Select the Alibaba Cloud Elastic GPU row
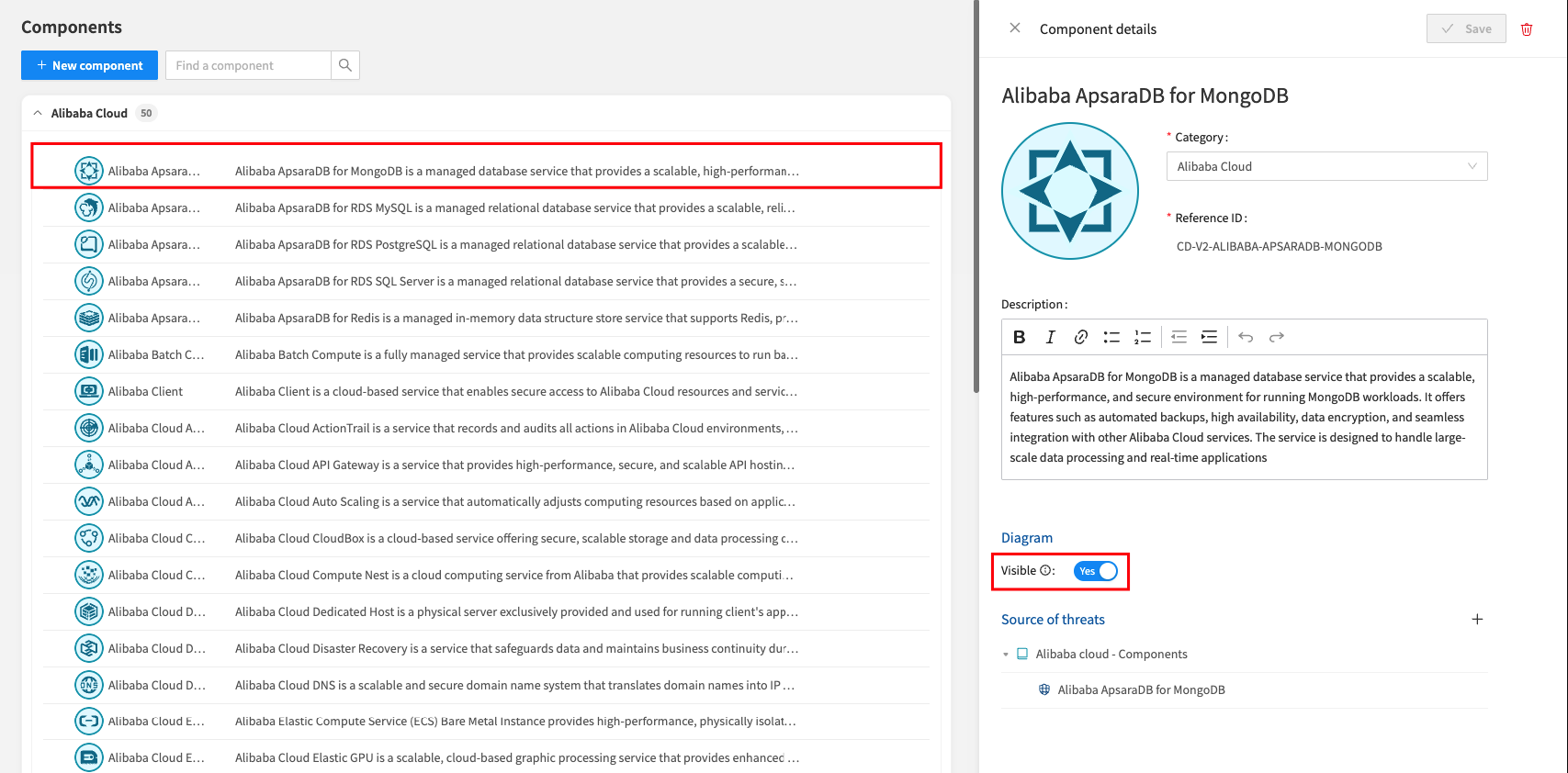Screen dimensions: 1568x773 (x=486, y=757)
